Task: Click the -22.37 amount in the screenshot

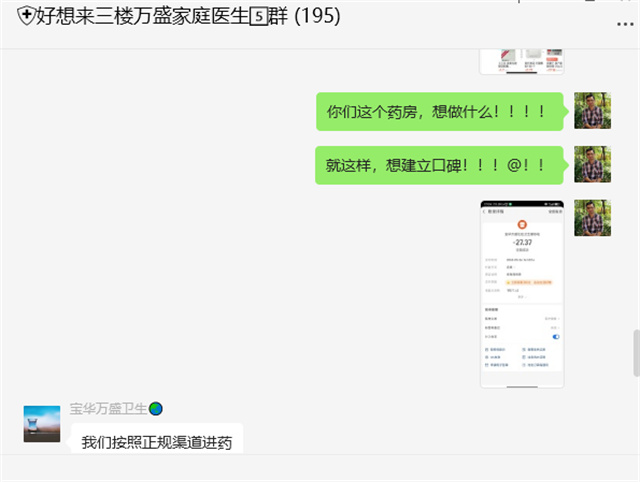Action: [x=521, y=241]
